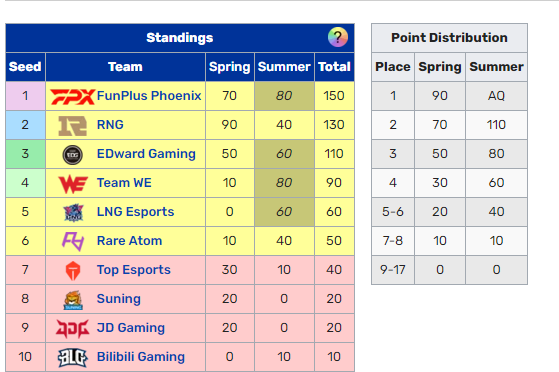Image resolution: width=559 pixels, height=372 pixels.
Task: Click the LNG Esports logo
Action: pos(73,213)
